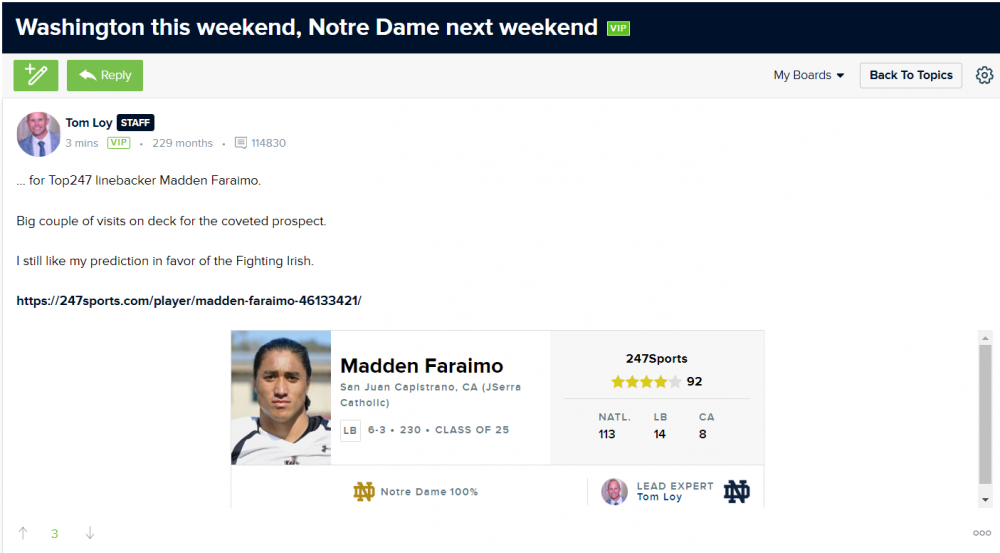Viewport: 1000px width, 553px height.
Task: Click Tom Loy's avatar photo
Action: pyautogui.click(x=39, y=134)
